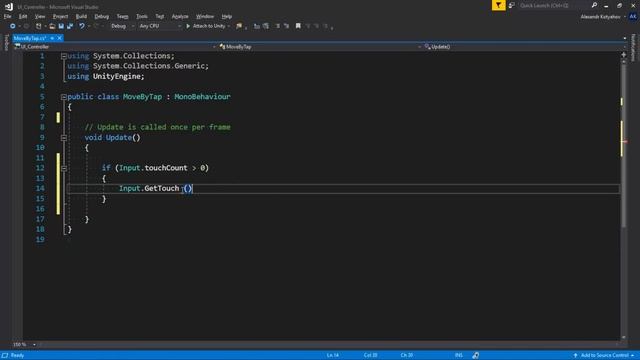
Task: Open the Notifications side panel tab
Action: point(633,48)
